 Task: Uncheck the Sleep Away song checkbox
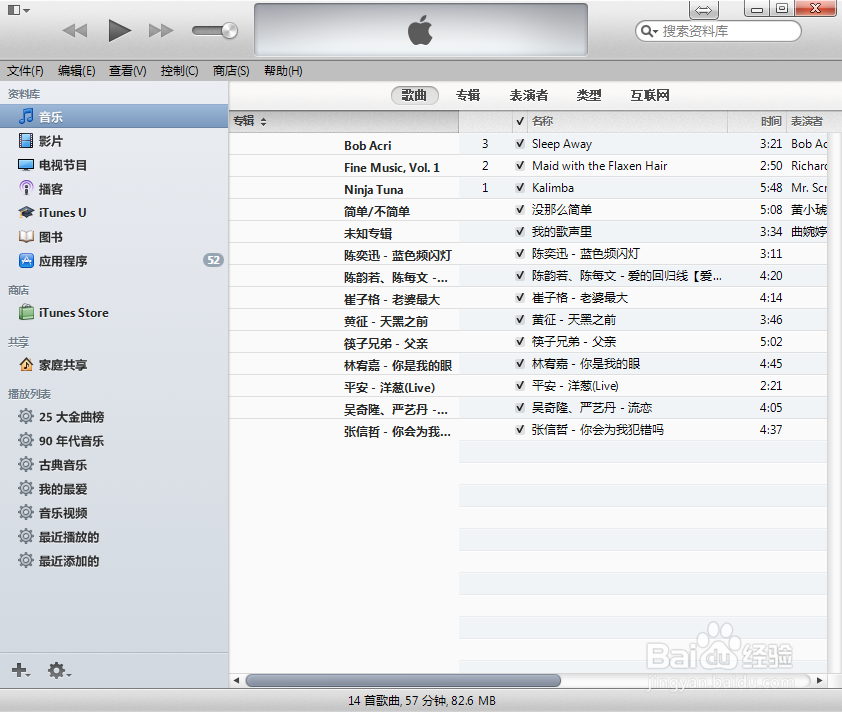[x=520, y=143]
